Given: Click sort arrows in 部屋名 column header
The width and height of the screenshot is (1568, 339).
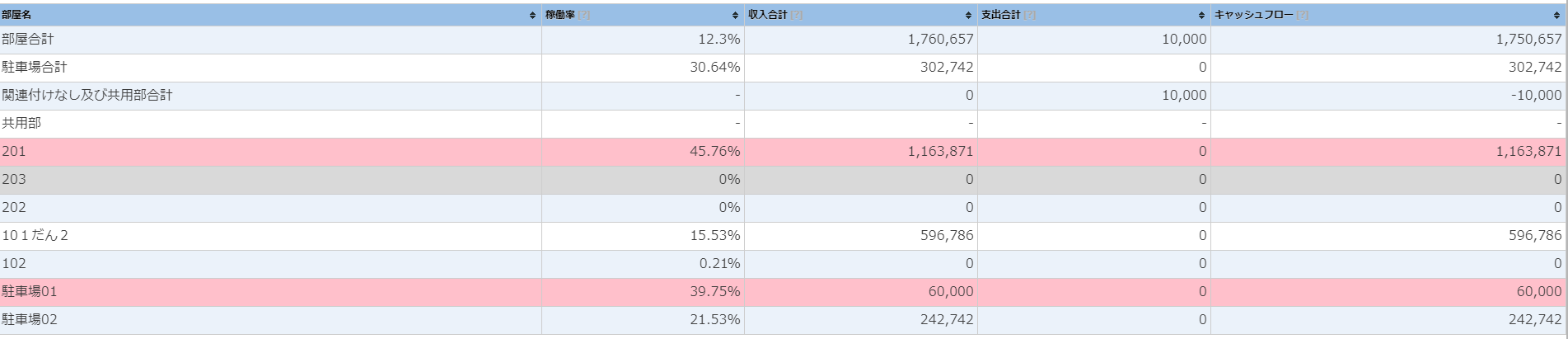Looking at the screenshot, I should coord(532,16).
